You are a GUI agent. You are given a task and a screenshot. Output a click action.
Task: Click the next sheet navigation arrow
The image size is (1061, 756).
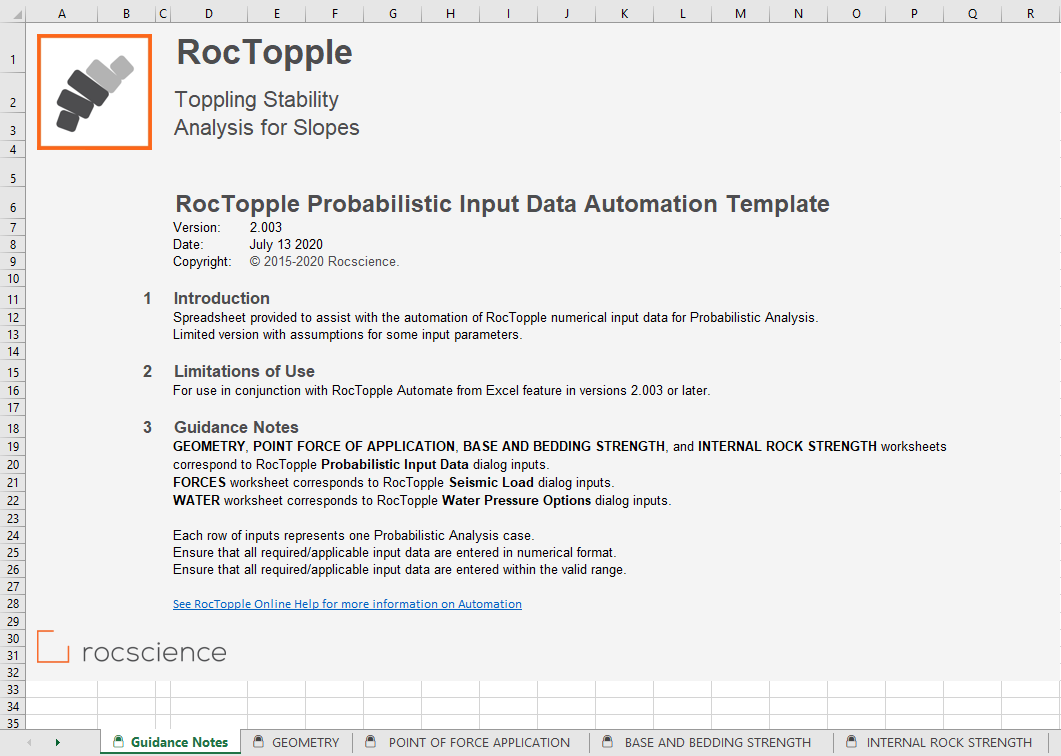point(57,742)
